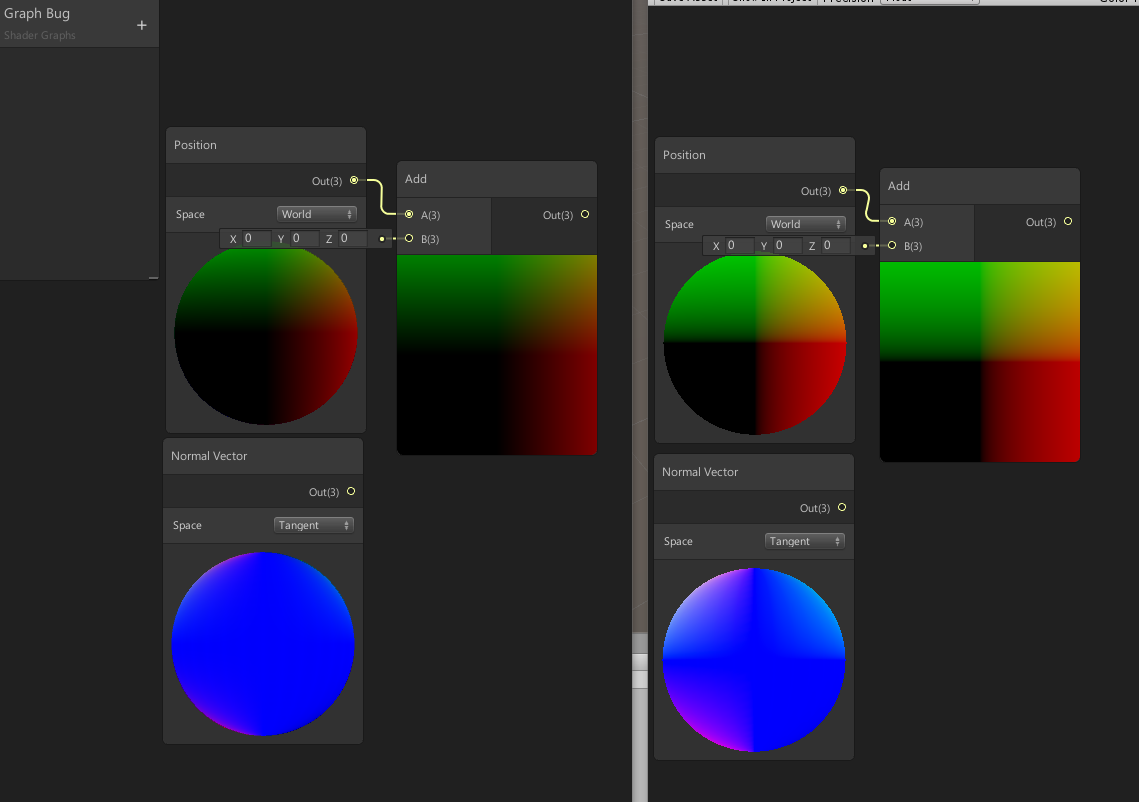Click the A(3) input port on the right Add node
Viewport: 1139px width, 802px height.
click(x=892, y=222)
